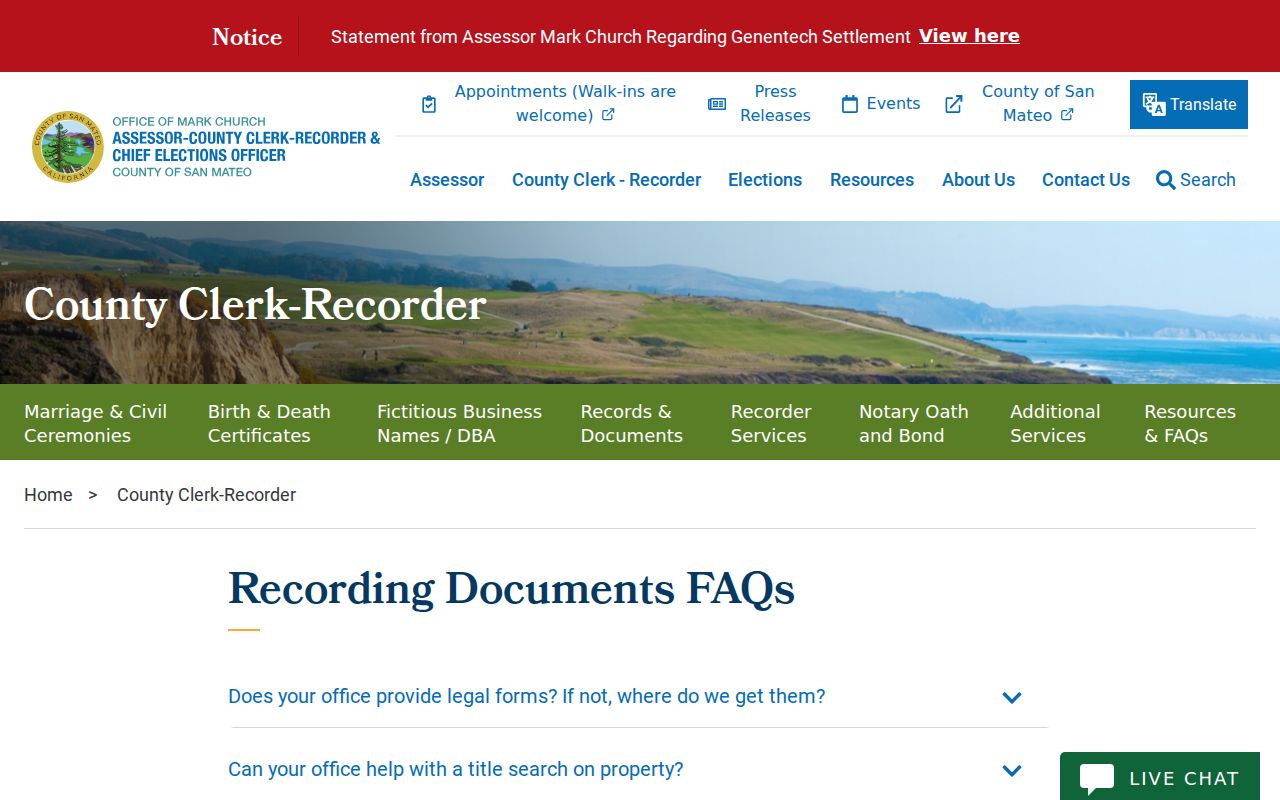The width and height of the screenshot is (1280, 800).
Task: Go to Home breadcrumb
Action: pyautogui.click(x=48, y=495)
